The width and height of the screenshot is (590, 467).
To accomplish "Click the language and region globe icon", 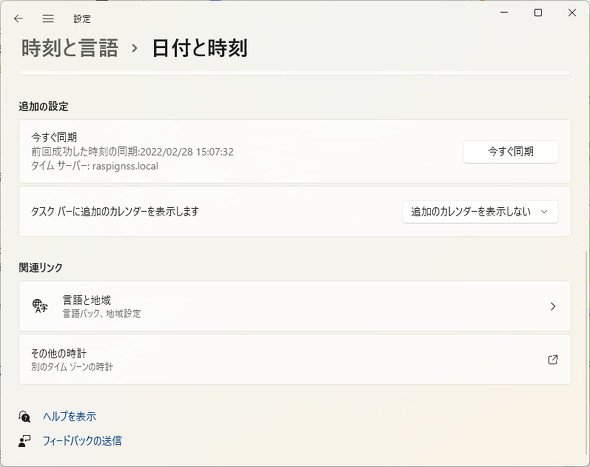I will click(40, 306).
